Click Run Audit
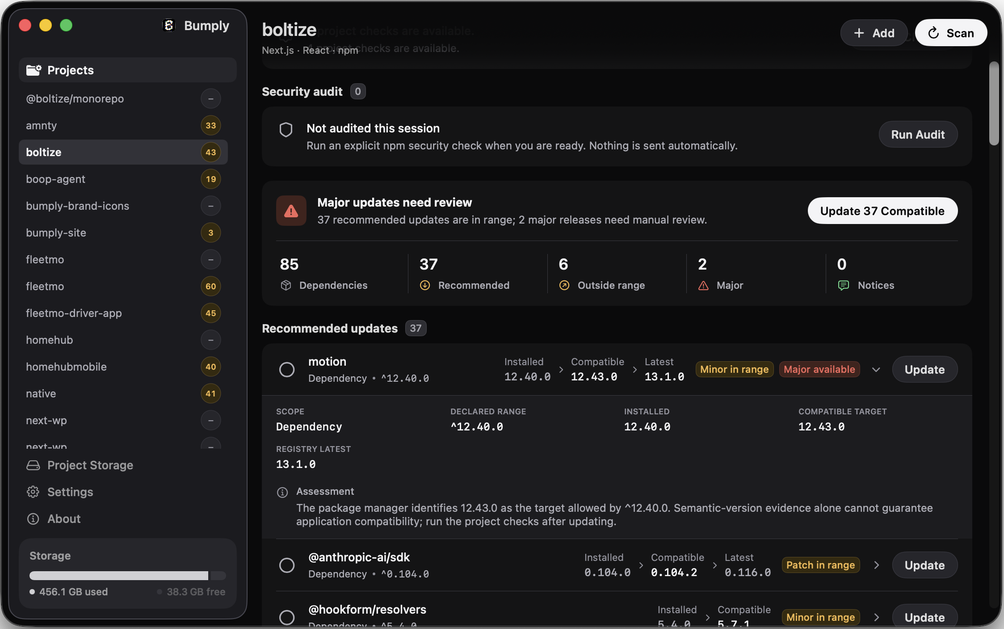The height and width of the screenshot is (629, 1004). (x=918, y=135)
